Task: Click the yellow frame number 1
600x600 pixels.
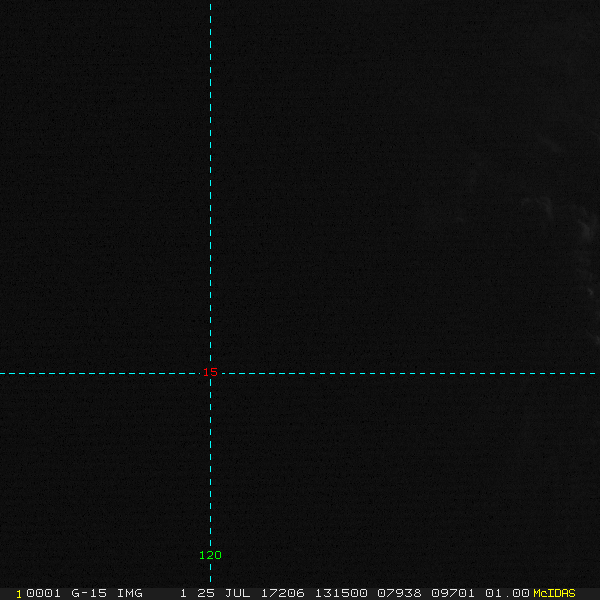Action: coord(19,594)
